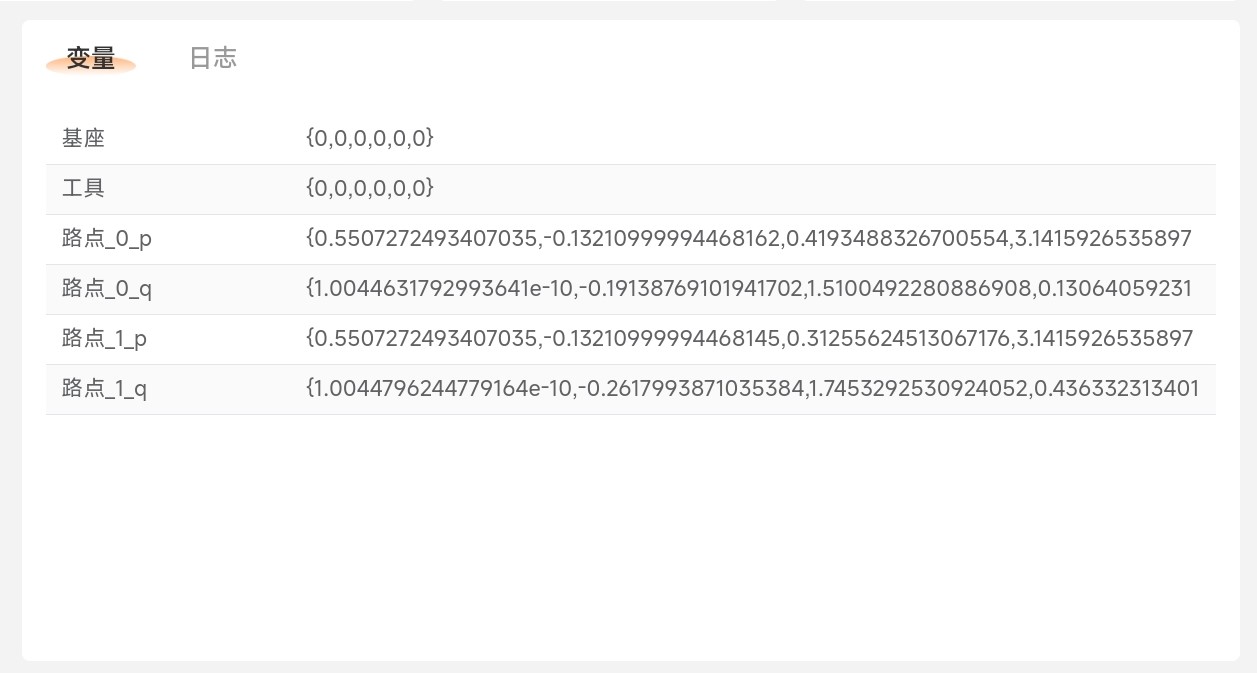The height and width of the screenshot is (673, 1257).
Task: Select the 基座 variable row
Action: pos(630,139)
